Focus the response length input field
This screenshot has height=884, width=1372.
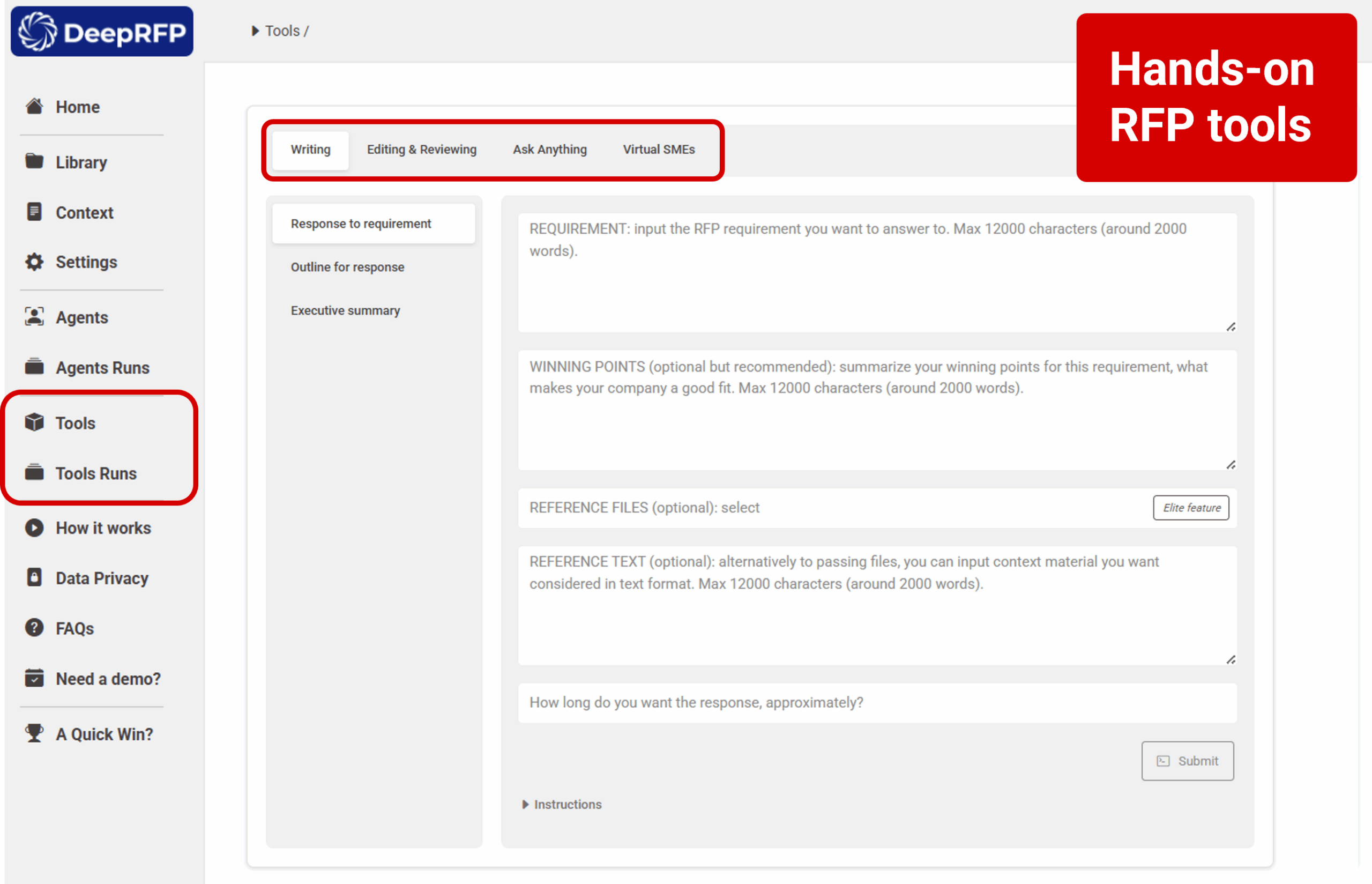click(876, 703)
